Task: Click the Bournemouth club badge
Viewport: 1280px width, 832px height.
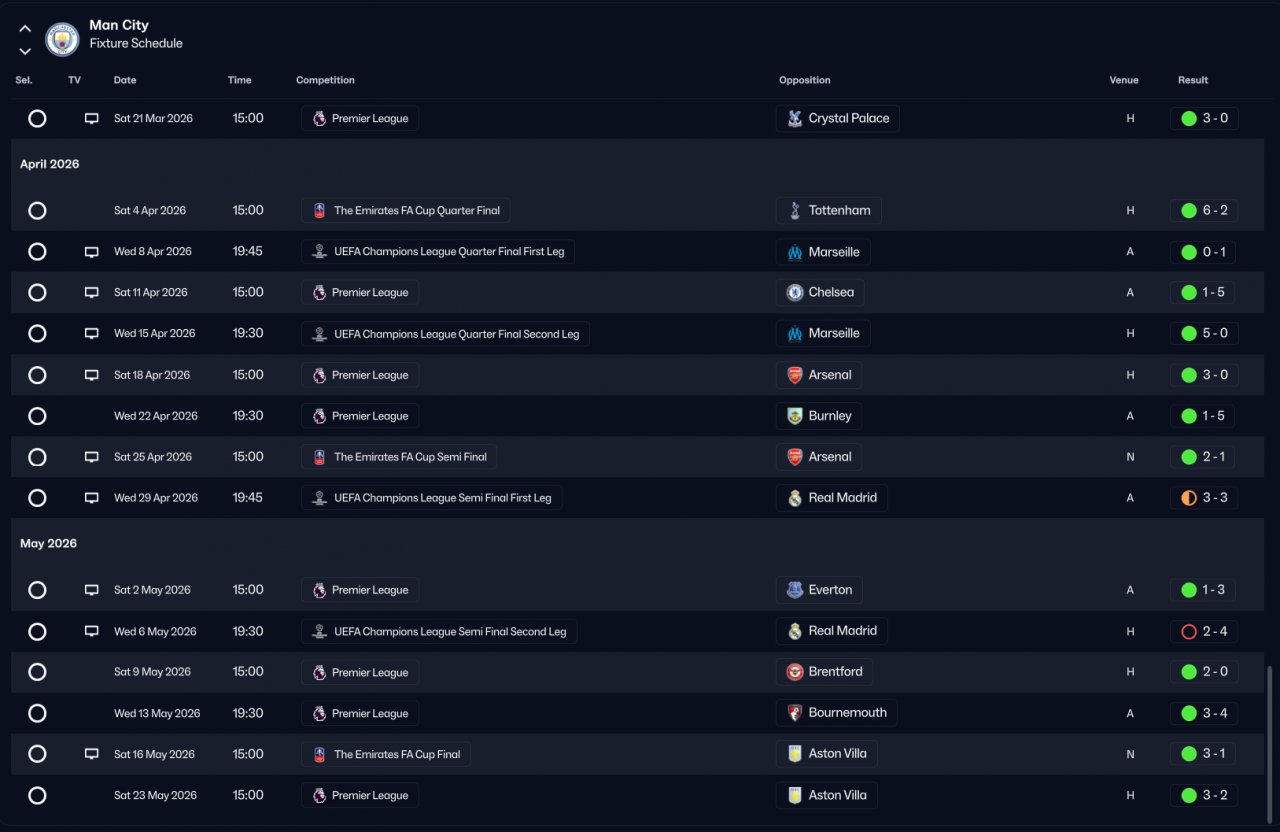Action: pyautogui.click(x=795, y=713)
